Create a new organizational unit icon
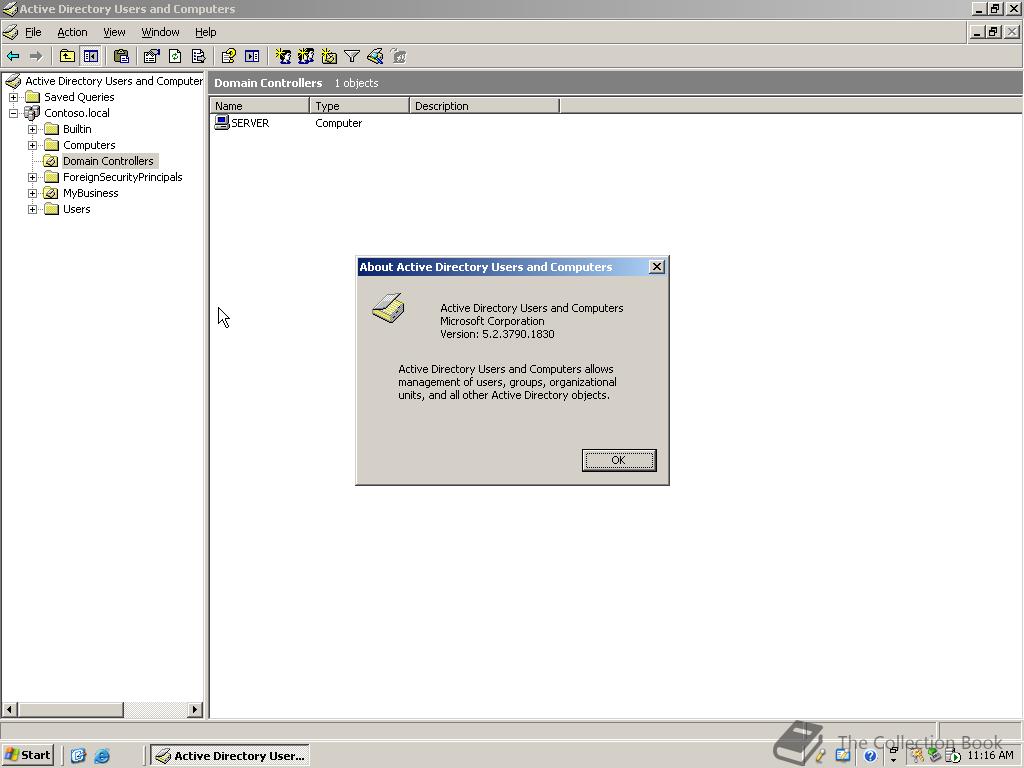The image size is (1024, 768). 329,57
